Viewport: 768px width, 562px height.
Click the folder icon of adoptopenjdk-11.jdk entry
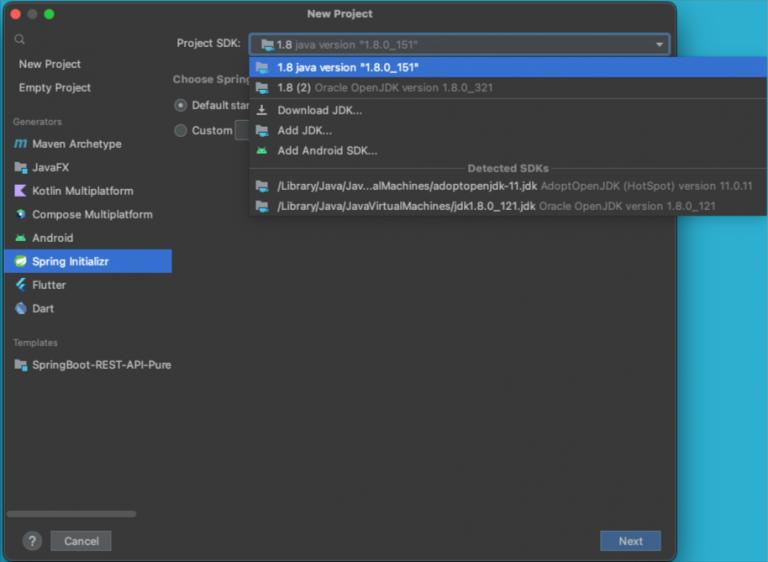(262, 186)
